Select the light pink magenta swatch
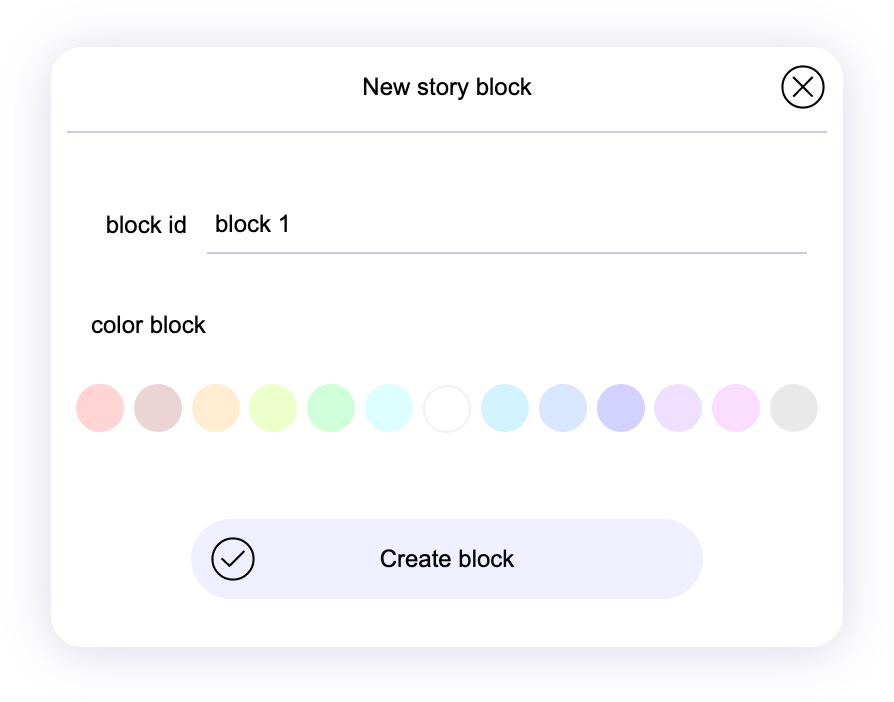 736,408
